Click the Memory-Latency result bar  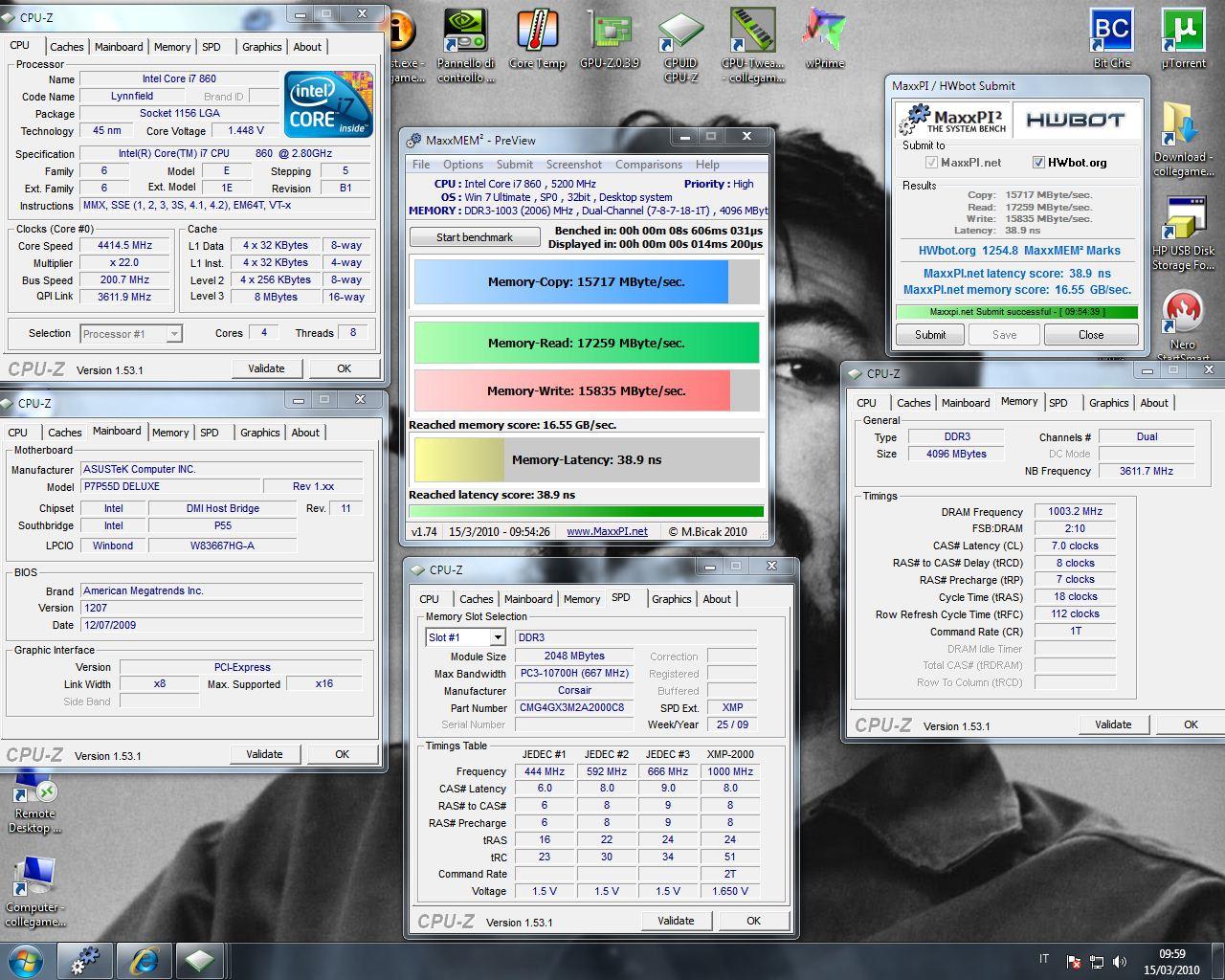[587, 459]
